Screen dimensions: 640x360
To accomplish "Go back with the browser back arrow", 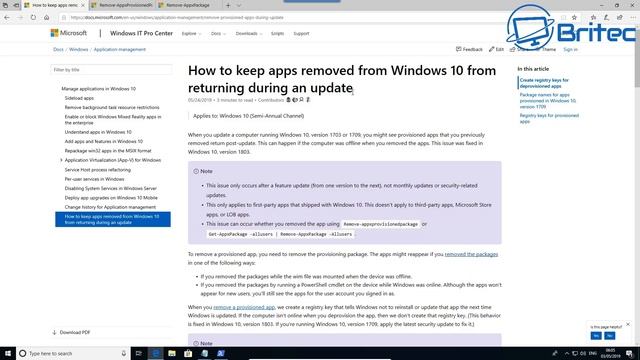I will [x=7, y=18].
